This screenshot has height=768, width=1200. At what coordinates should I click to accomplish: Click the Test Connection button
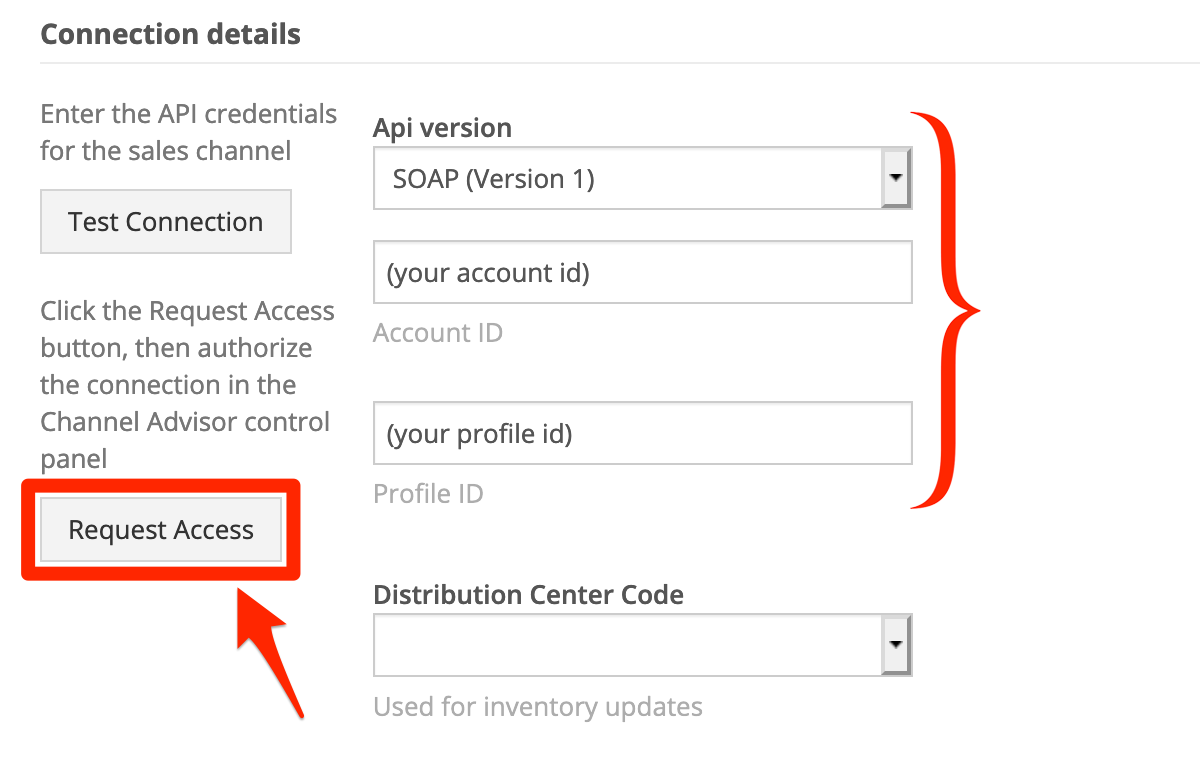pyautogui.click(x=166, y=222)
